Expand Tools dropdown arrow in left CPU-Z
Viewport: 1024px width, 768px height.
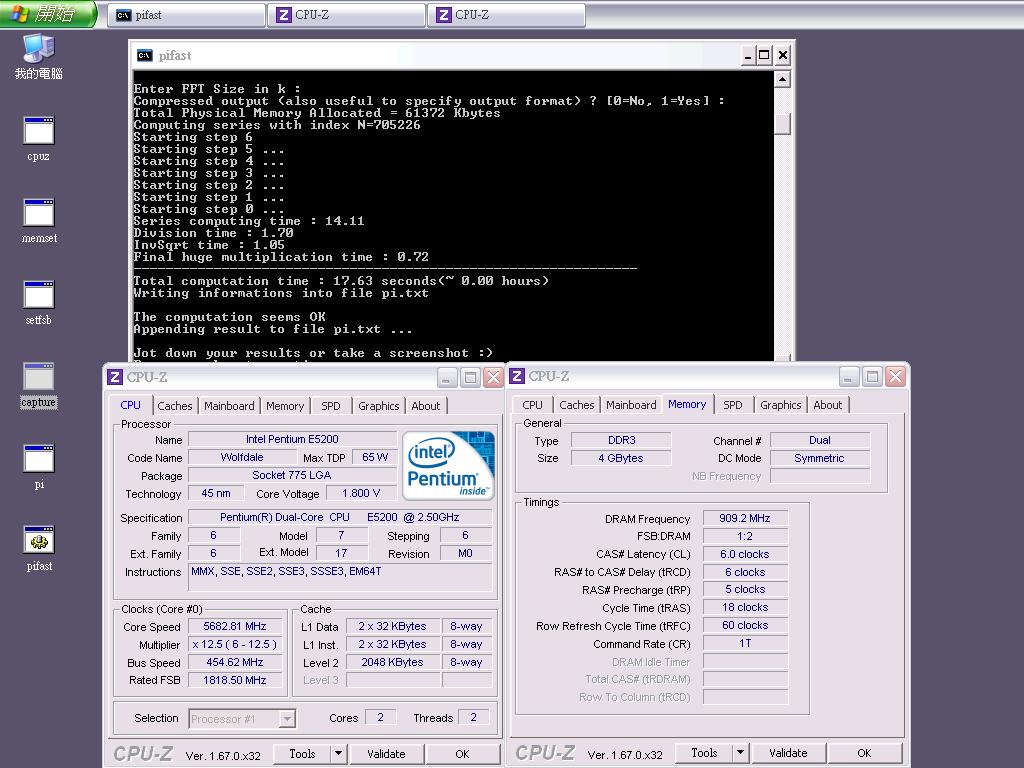coord(338,754)
